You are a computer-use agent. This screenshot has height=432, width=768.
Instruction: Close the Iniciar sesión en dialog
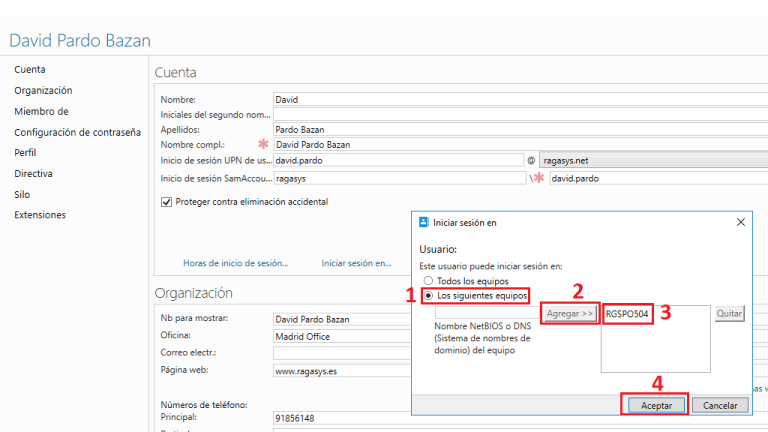point(740,222)
